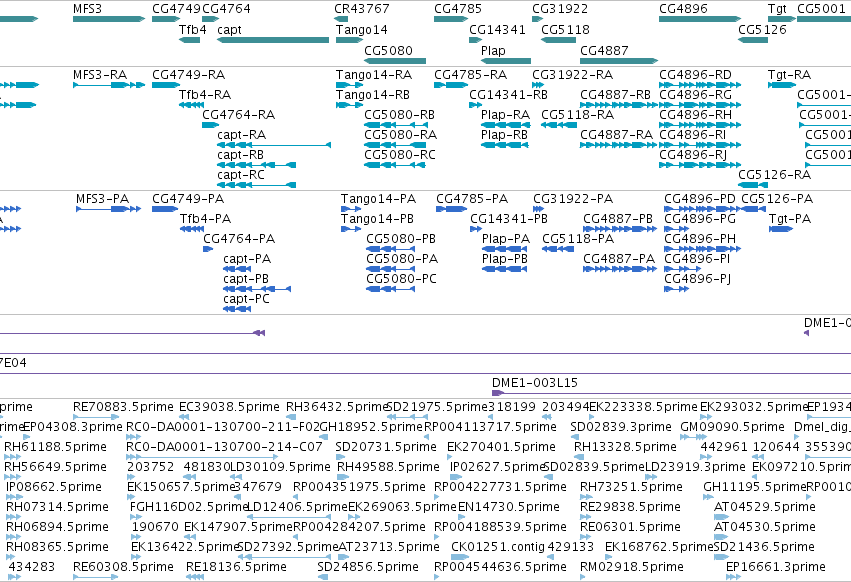The width and height of the screenshot is (851, 582).
Task: Select the MFS3-PA protein label
Action: pos(103,199)
